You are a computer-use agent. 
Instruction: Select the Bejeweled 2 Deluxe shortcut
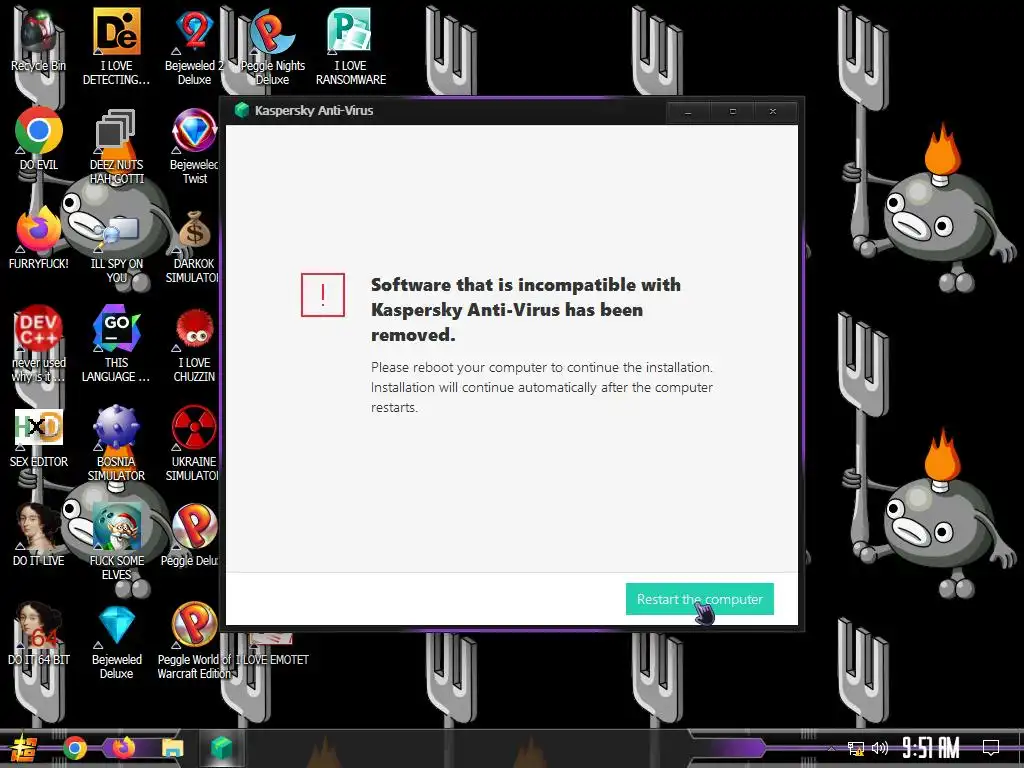pos(194,47)
